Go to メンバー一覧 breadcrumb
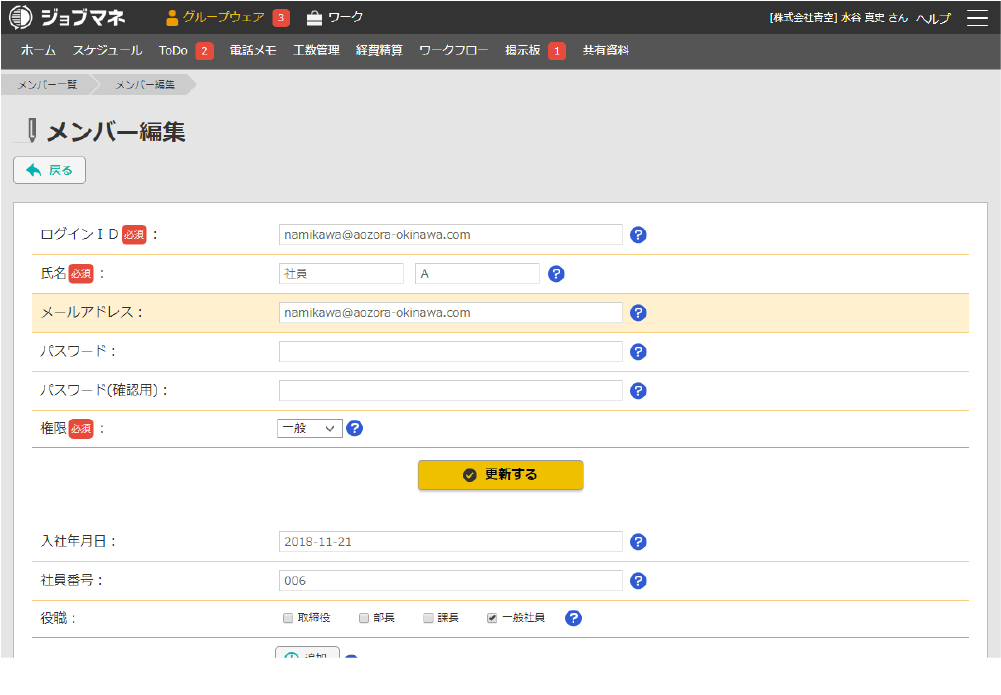The width and height of the screenshot is (1001, 695). point(47,85)
